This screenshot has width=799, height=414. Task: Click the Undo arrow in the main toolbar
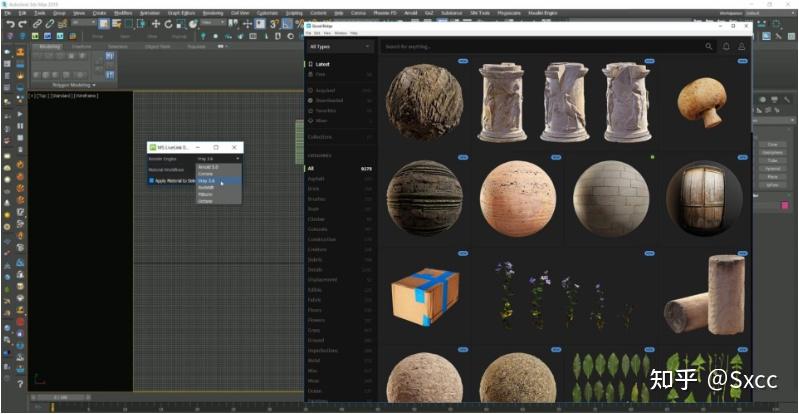(x=9, y=24)
